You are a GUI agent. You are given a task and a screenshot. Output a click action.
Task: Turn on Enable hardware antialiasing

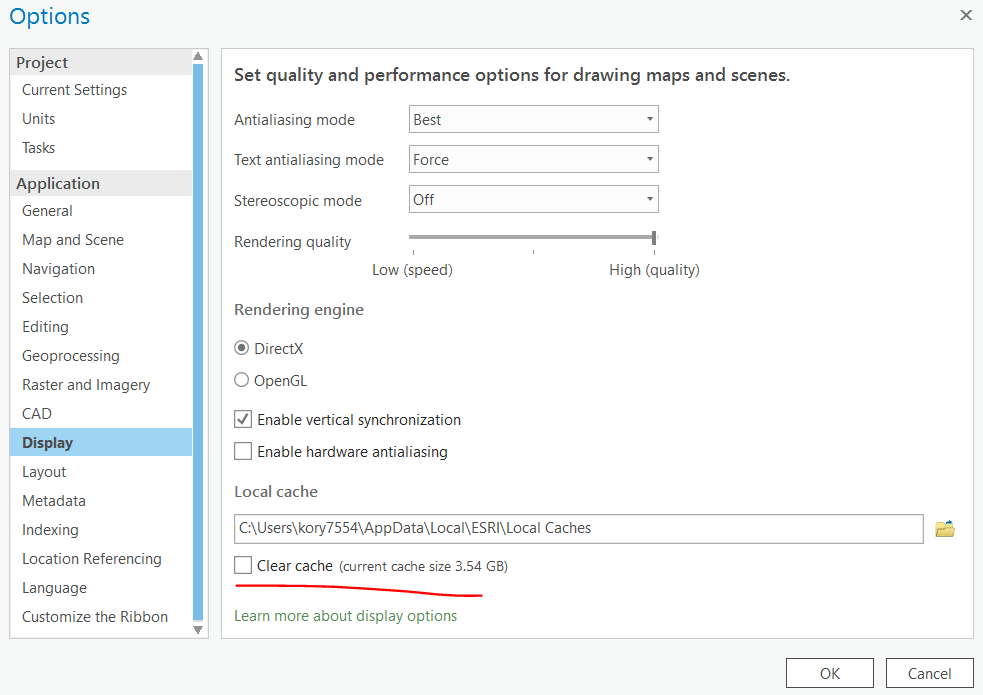coord(243,451)
